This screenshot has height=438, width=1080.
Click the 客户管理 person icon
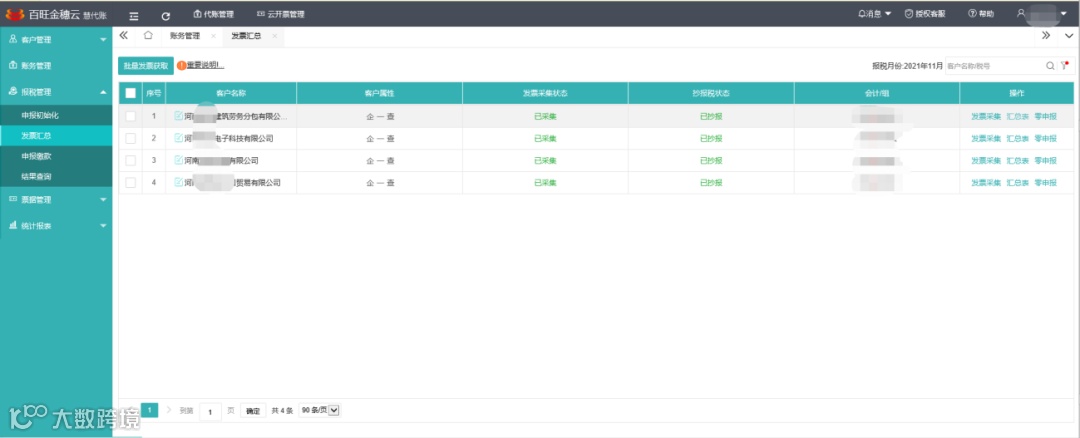coord(12,40)
